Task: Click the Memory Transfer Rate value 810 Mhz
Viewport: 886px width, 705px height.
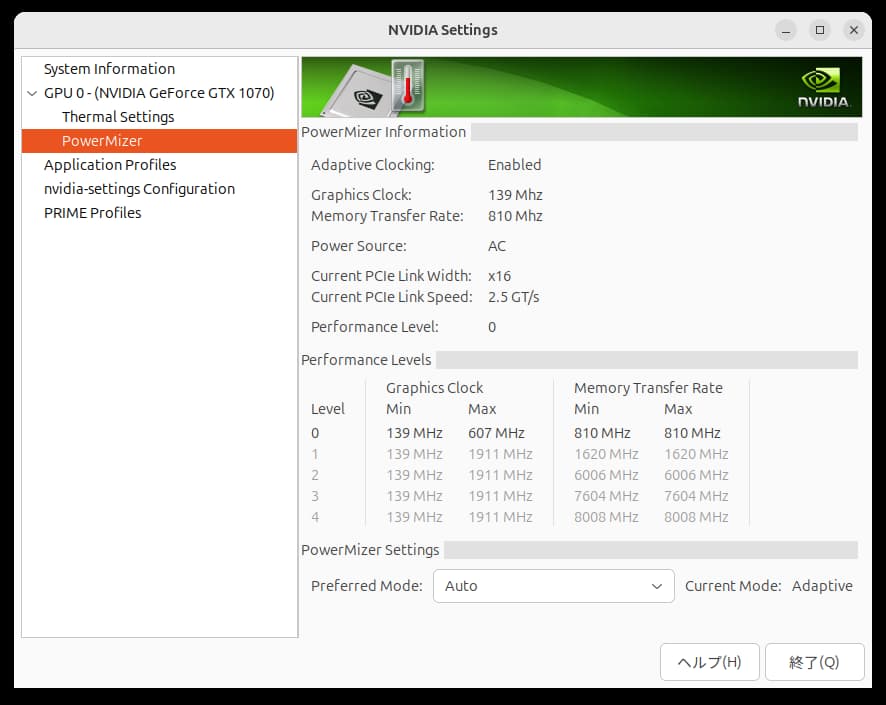Action: pyautogui.click(x=515, y=216)
